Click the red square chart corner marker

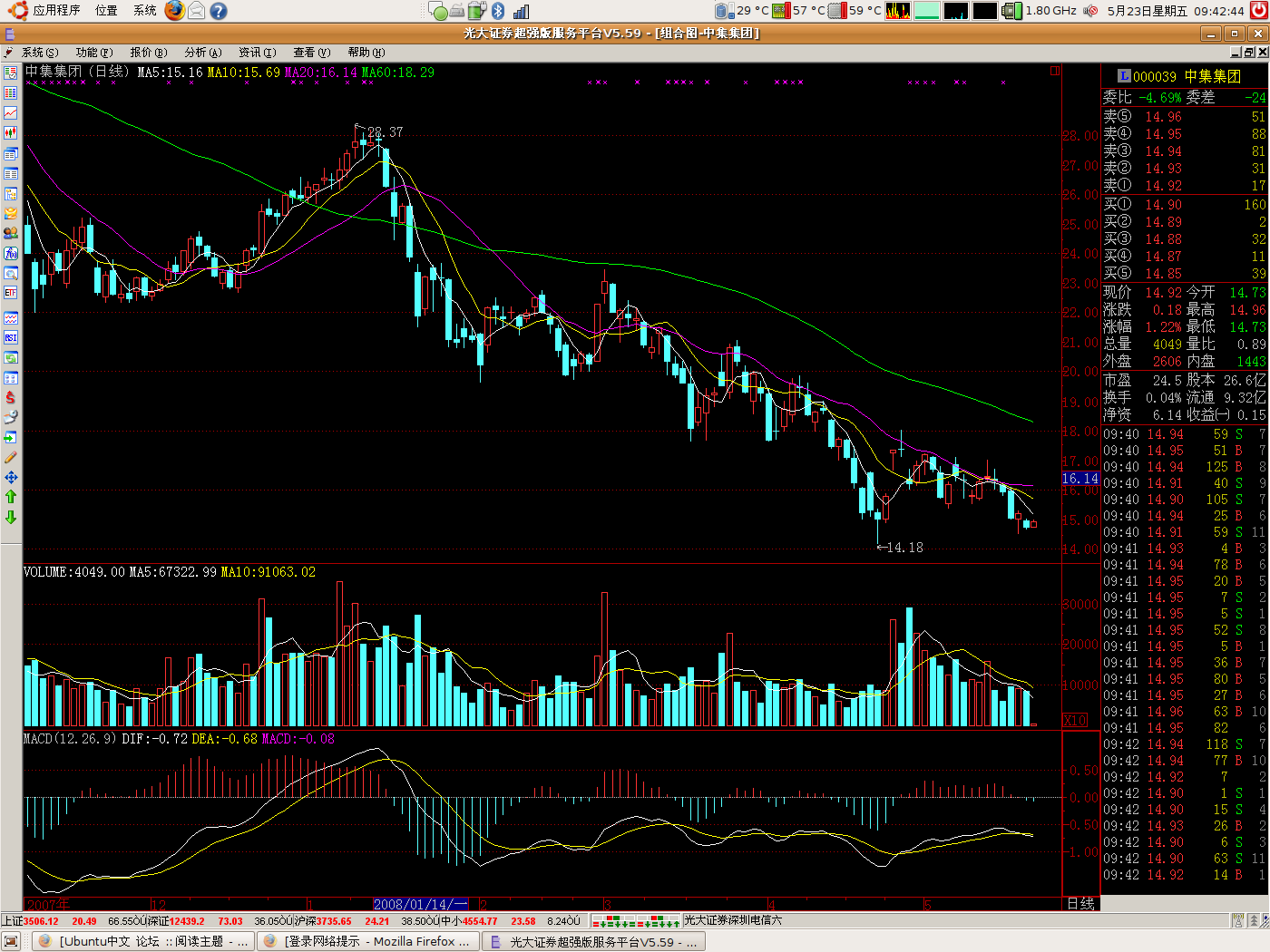click(1055, 70)
